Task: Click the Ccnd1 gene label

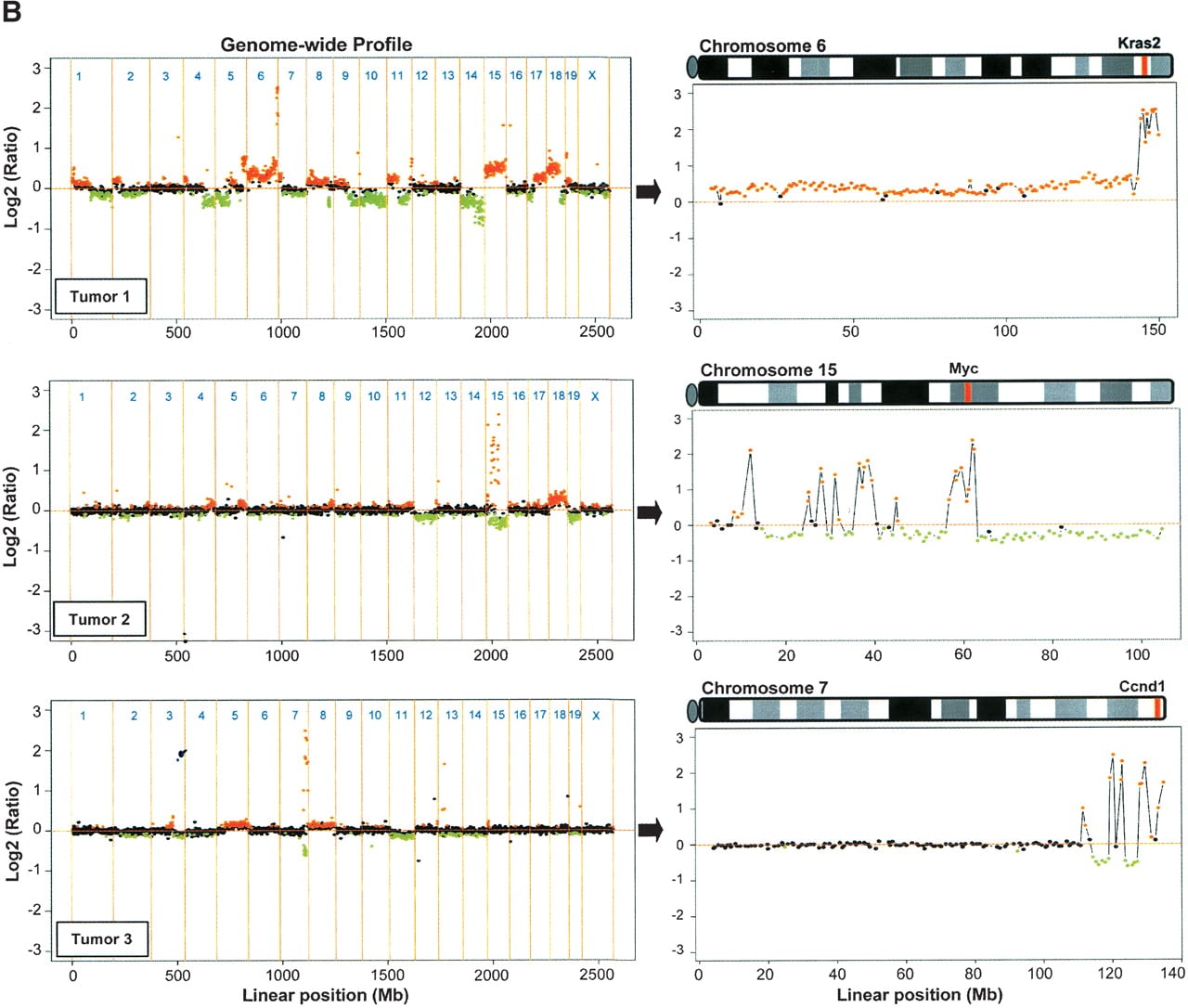Action: (1142, 687)
